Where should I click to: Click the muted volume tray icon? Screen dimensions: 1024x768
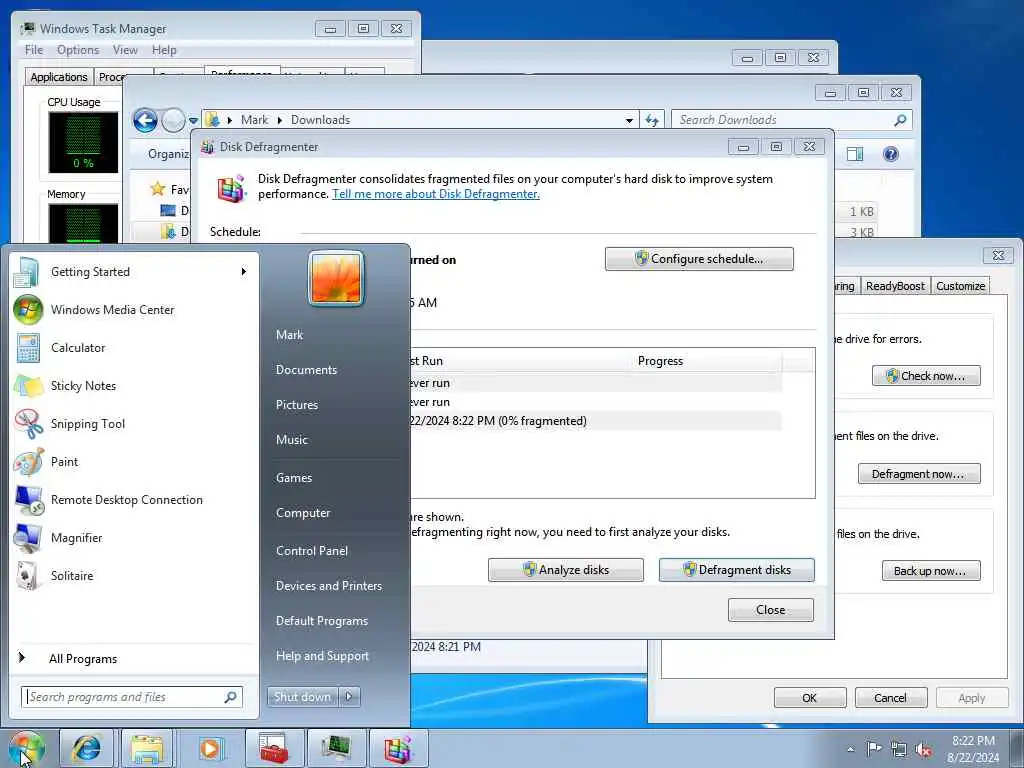pyautogui.click(x=923, y=750)
